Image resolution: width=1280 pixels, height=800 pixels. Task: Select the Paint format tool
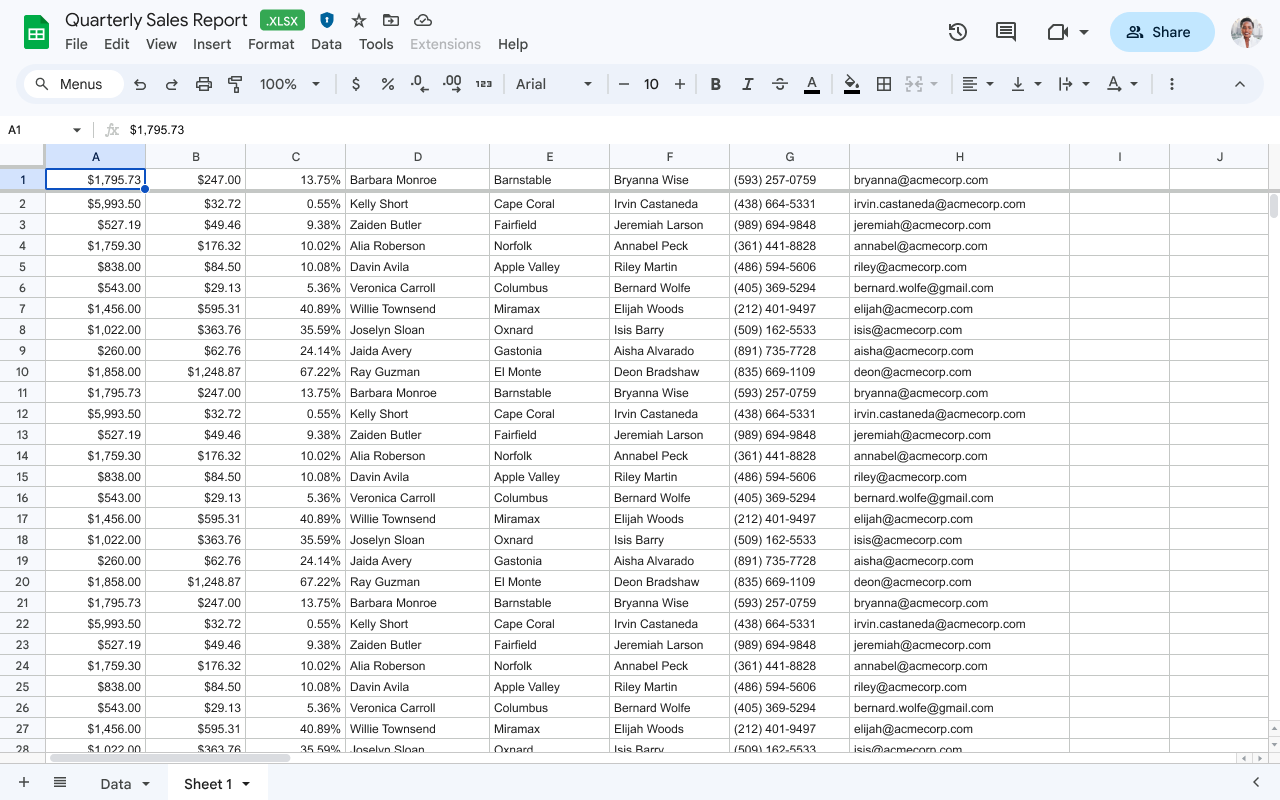click(x=236, y=84)
